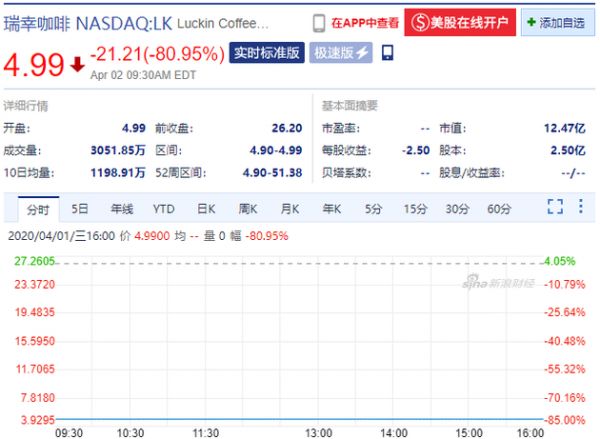Switch chart to 年线 view
This screenshot has width=600, height=439.
pos(122,209)
